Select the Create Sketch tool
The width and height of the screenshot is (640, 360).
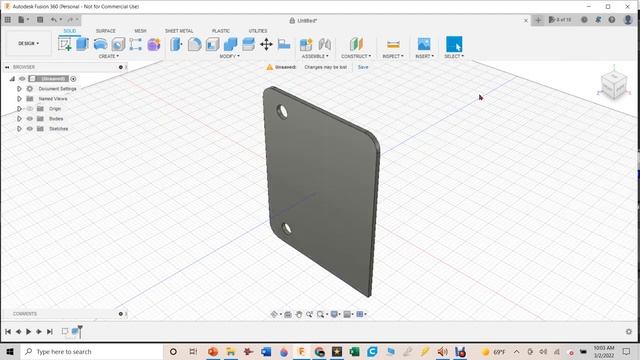click(x=65, y=44)
